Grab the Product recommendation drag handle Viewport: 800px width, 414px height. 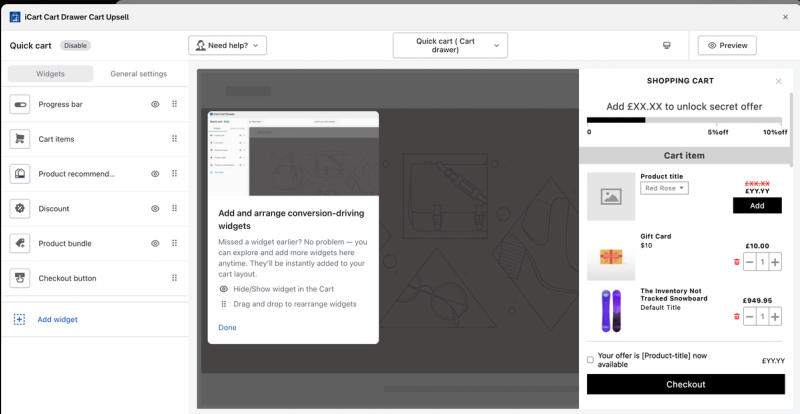(174, 174)
